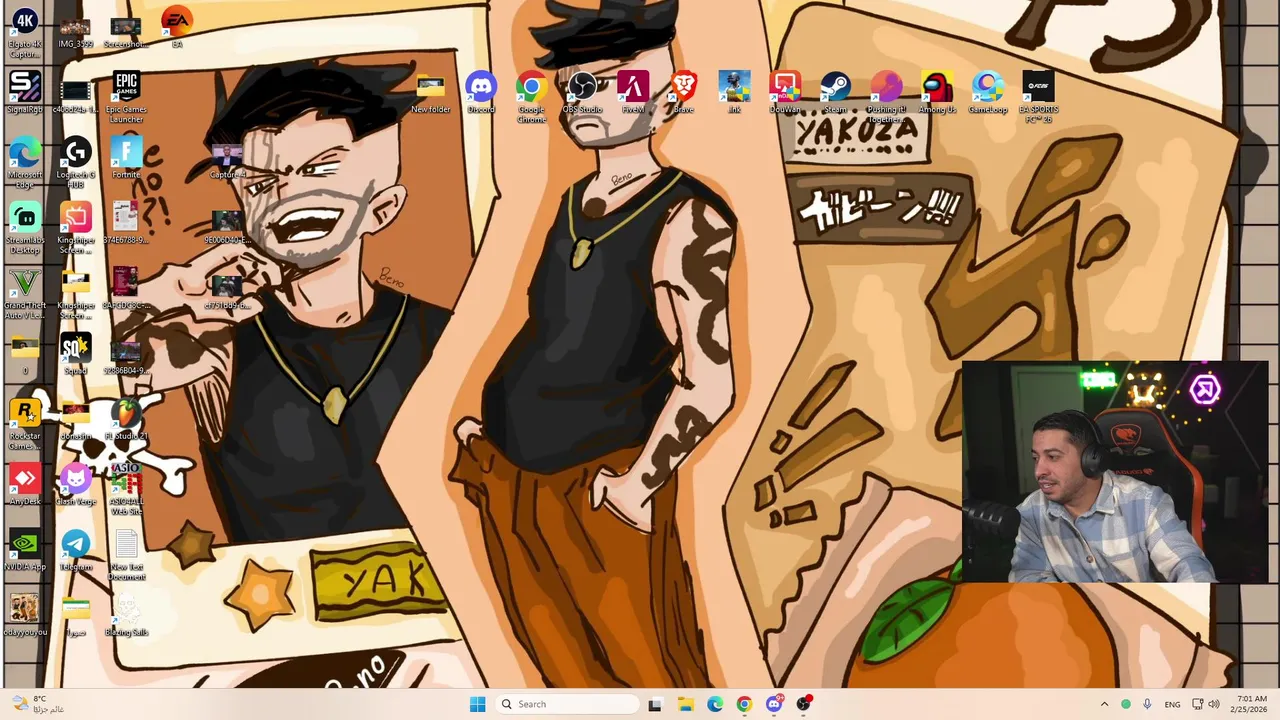
Task: Open Streamlabs Desktop shortcut
Action: pos(25,228)
